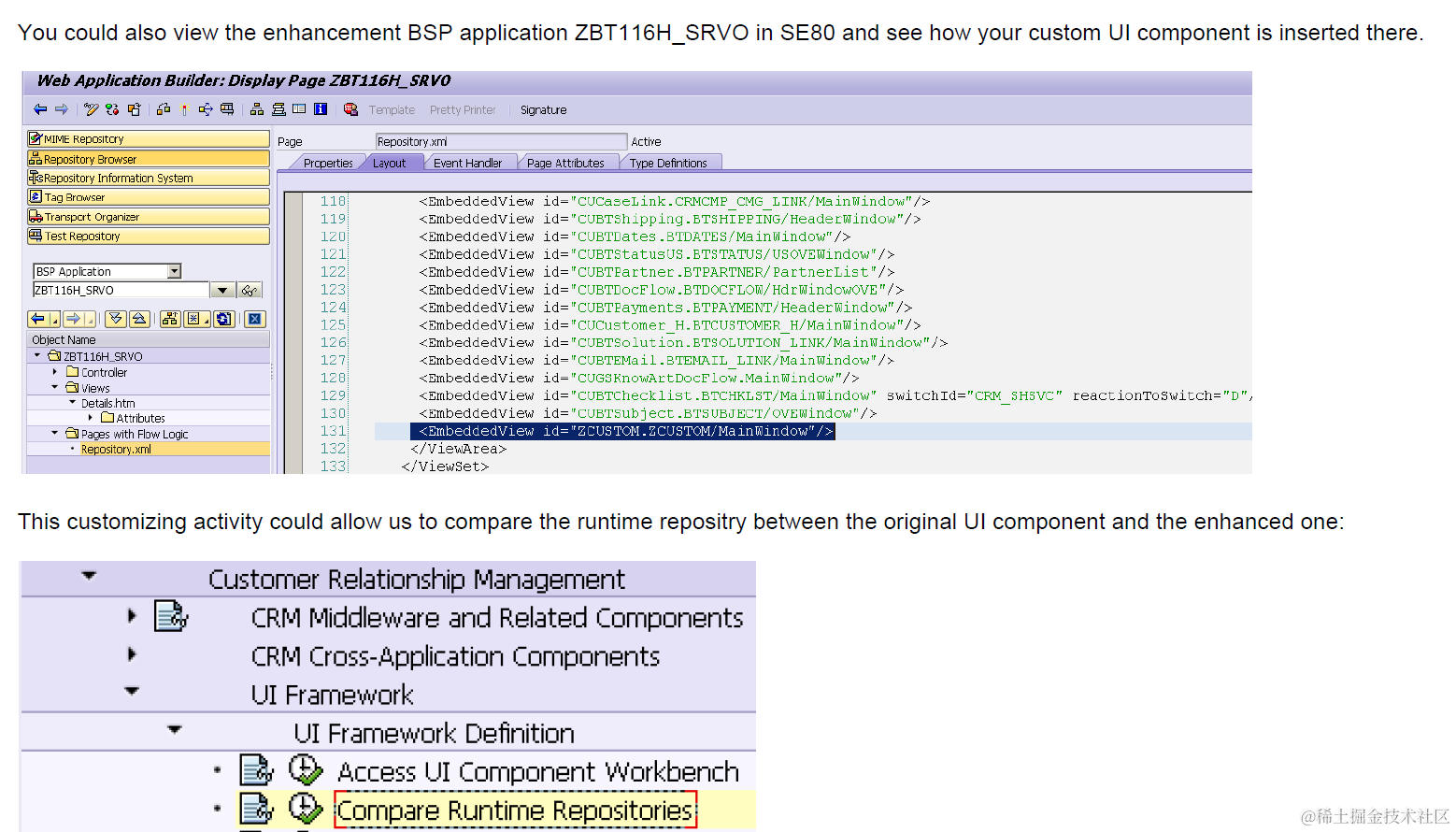Click the blue Back arrow in the top toolbar

click(40, 109)
